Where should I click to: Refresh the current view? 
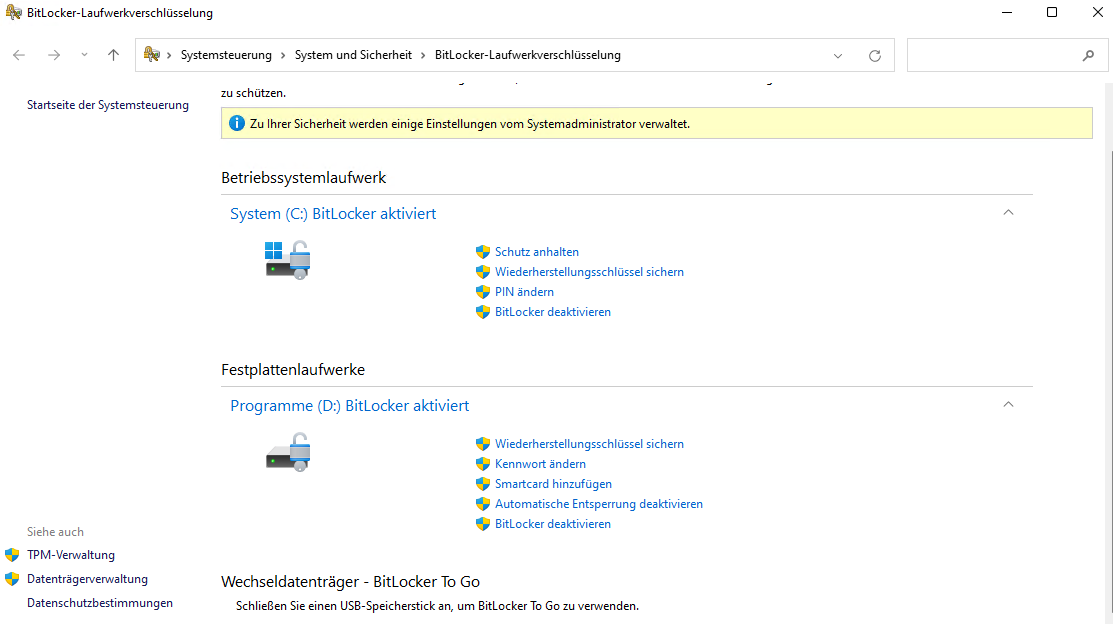point(874,55)
